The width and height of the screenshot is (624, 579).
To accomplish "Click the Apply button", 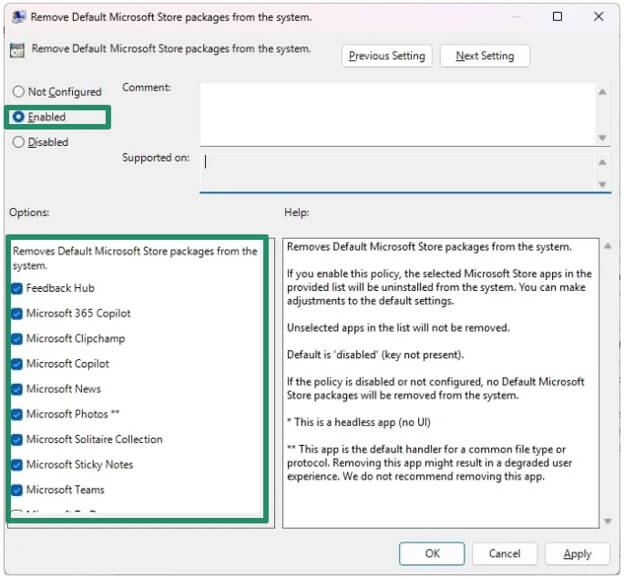I will coord(577,554).
